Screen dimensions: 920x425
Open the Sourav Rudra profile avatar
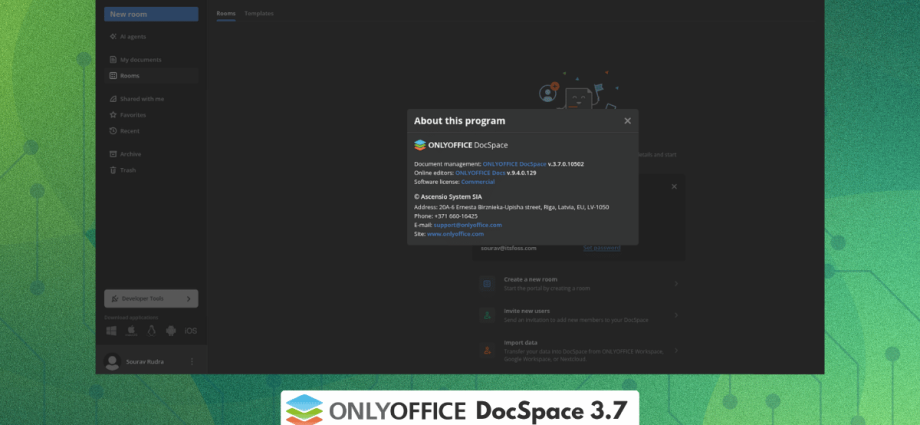pyautogui.click(x=112, y=362)
